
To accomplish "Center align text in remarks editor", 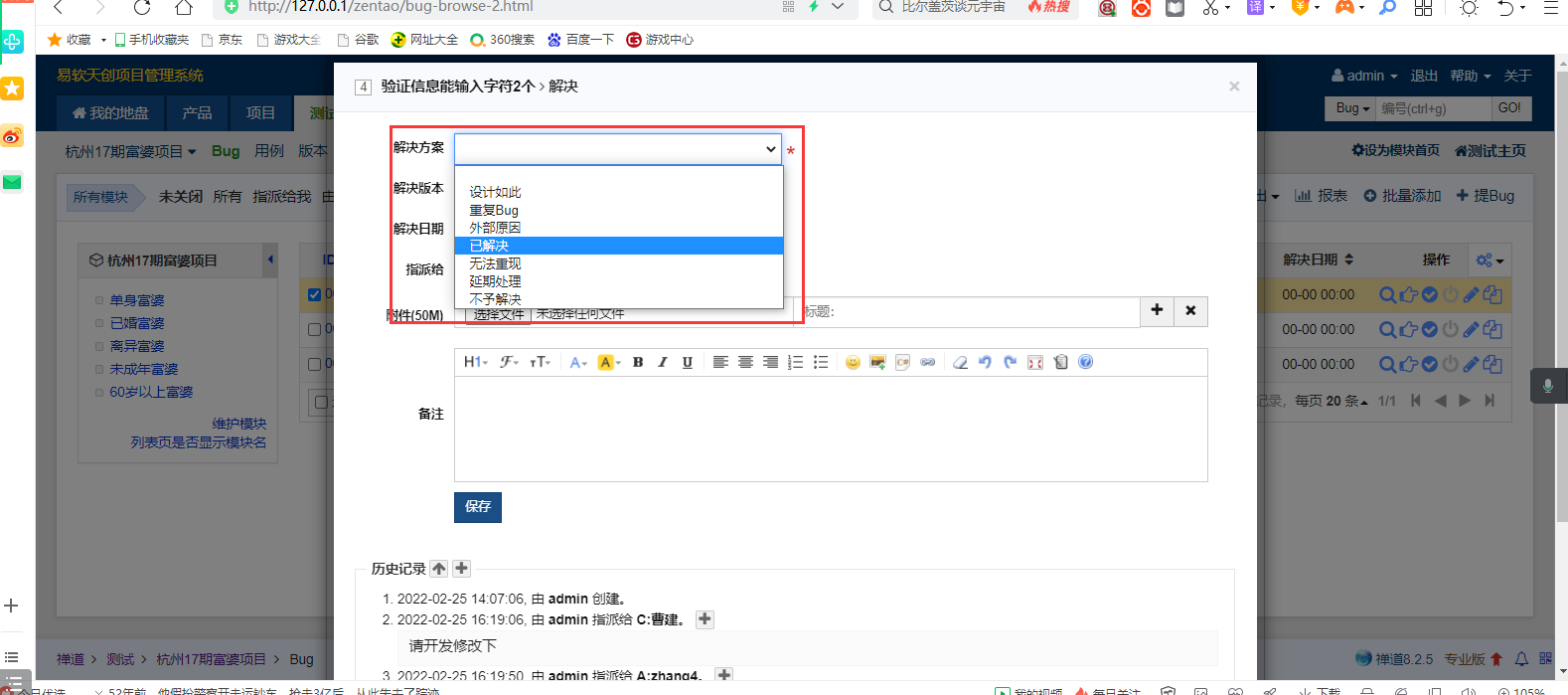I will tap(745, 362).
